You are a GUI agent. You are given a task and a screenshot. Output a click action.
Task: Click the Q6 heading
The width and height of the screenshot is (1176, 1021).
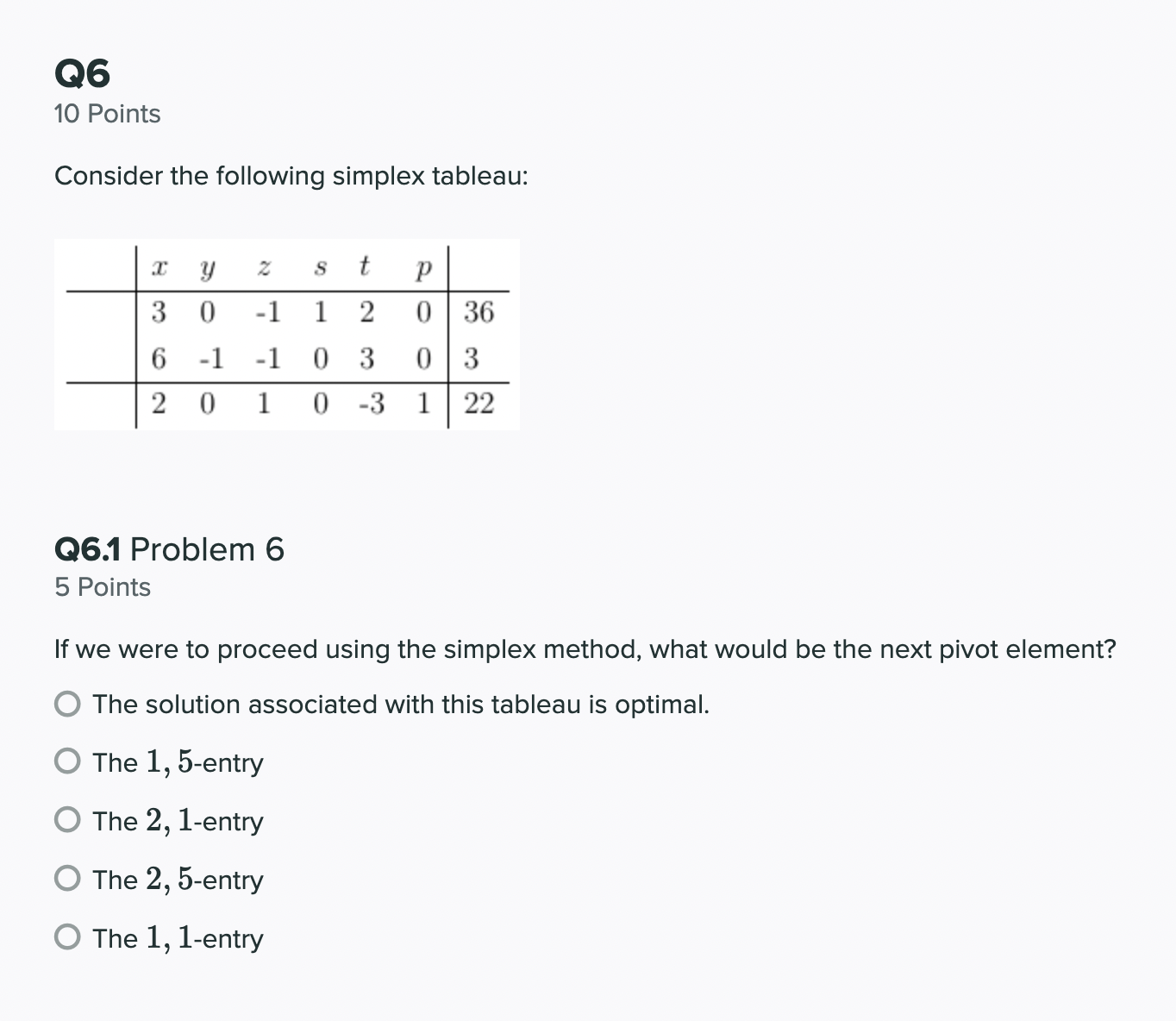click(82, 72)
